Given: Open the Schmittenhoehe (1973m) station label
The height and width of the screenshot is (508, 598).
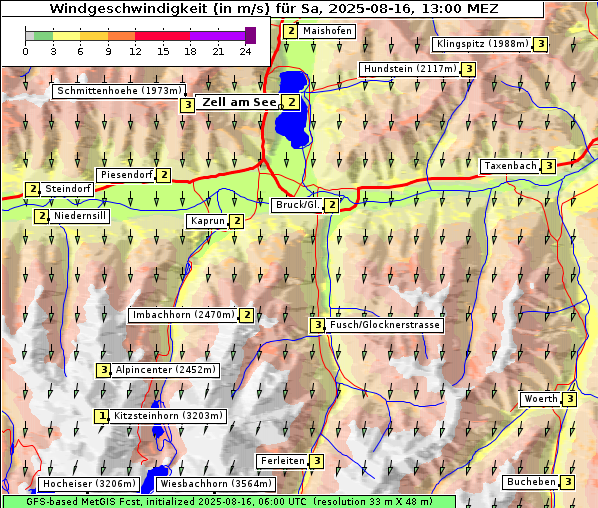Looking at the screenshot, I should click(x=119, y=91).
